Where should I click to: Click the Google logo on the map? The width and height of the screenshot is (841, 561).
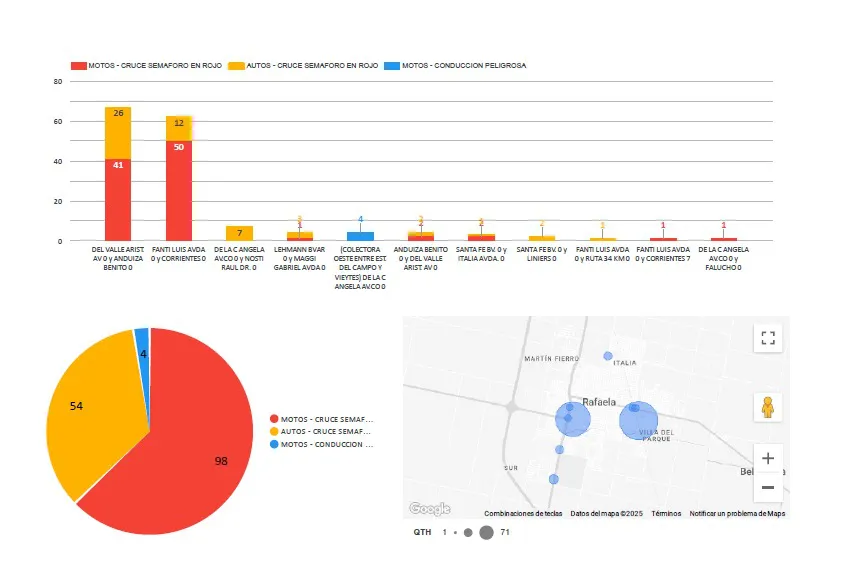tap(429, 510)
